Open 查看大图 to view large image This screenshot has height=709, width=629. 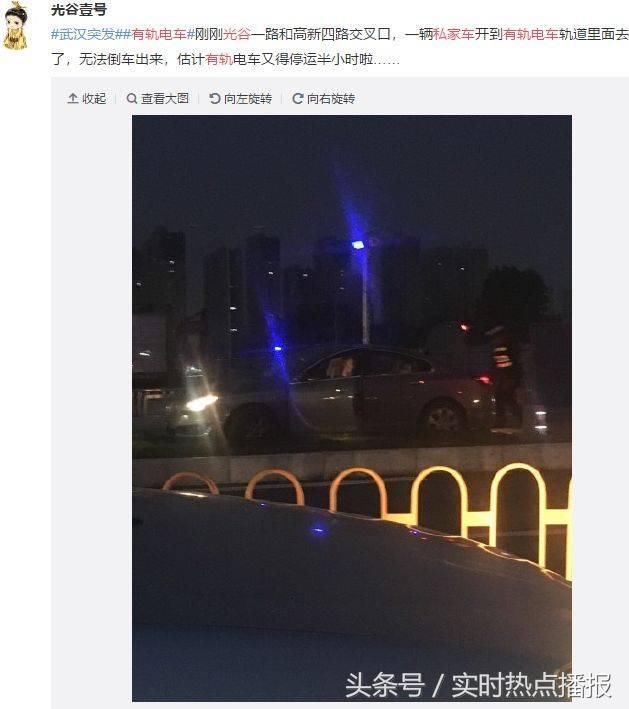point(165,99)
